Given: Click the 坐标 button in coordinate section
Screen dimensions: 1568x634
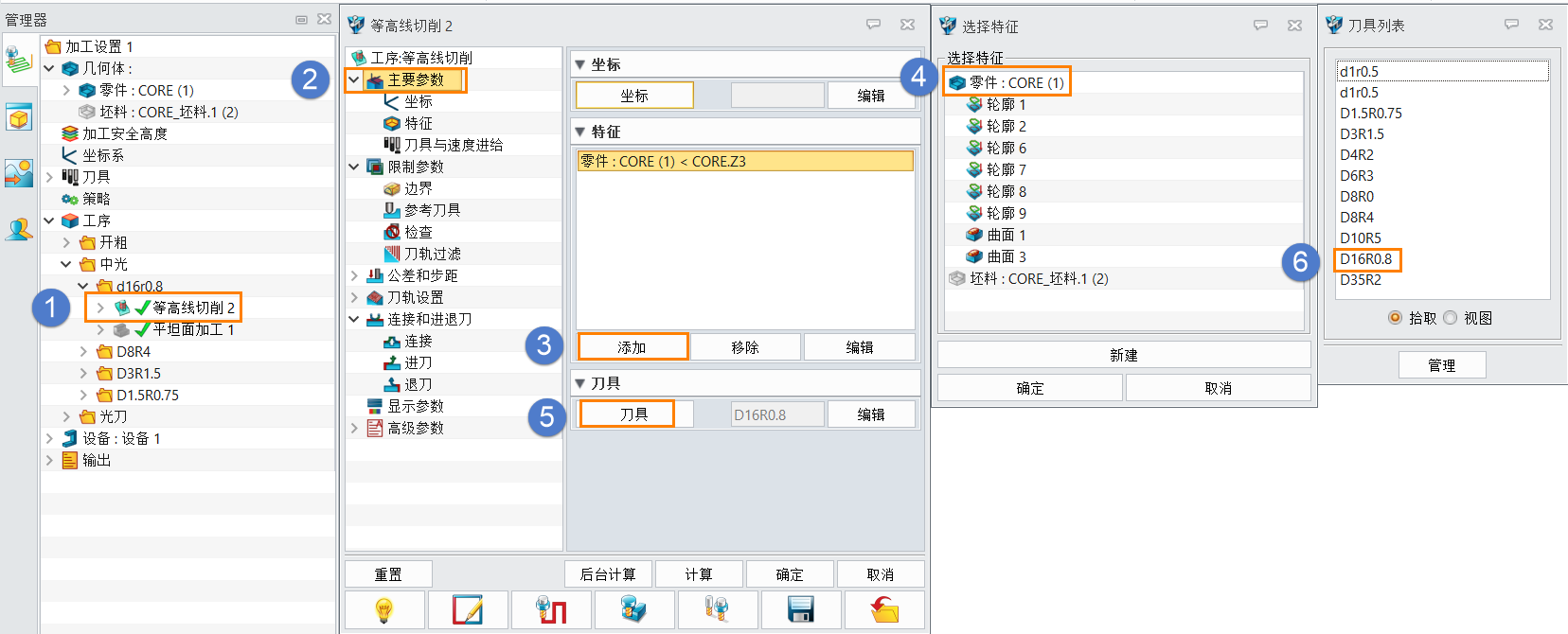Looking at the screenshot, I should tap(634, 96).
